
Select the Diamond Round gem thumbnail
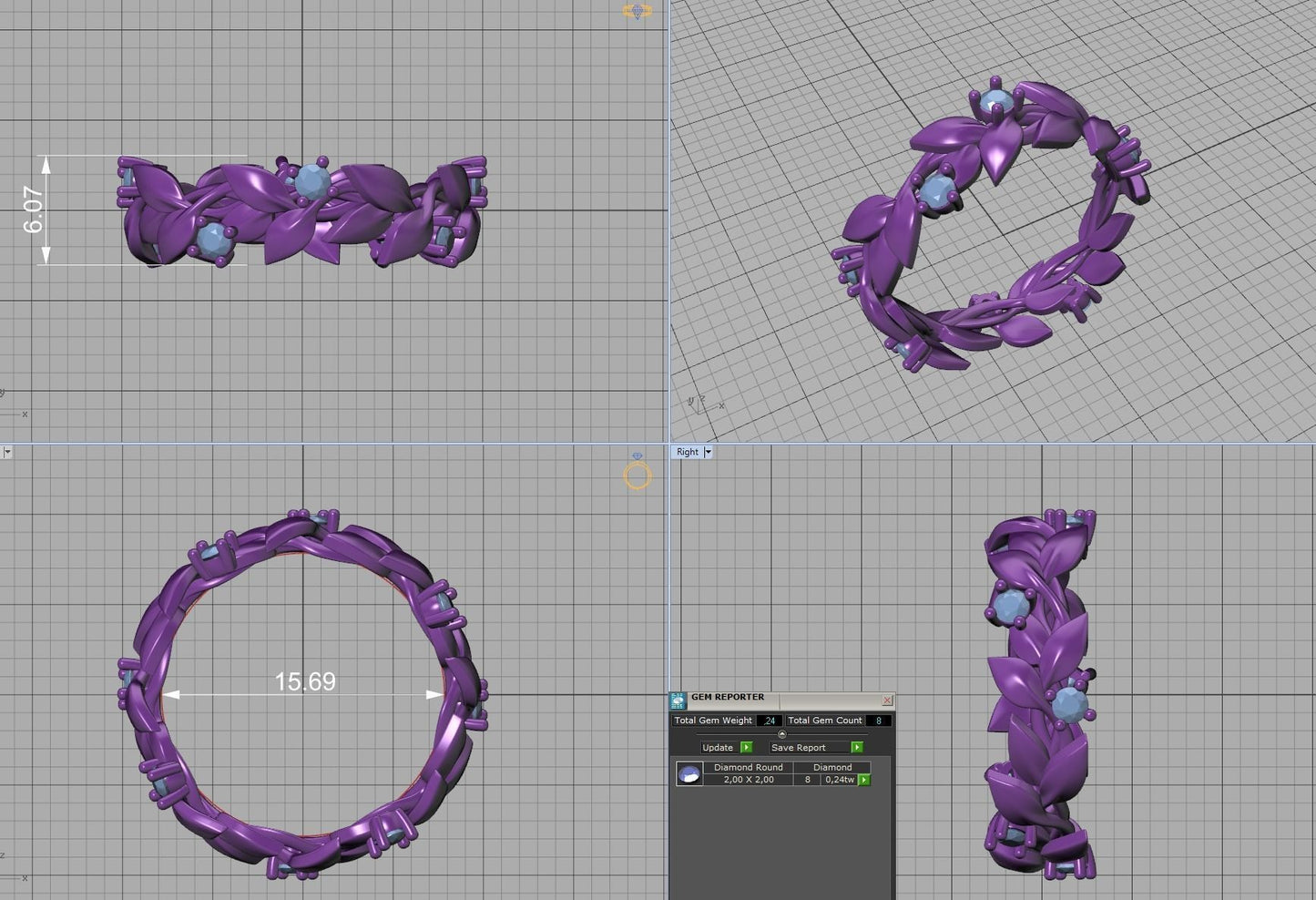point(689,774)
